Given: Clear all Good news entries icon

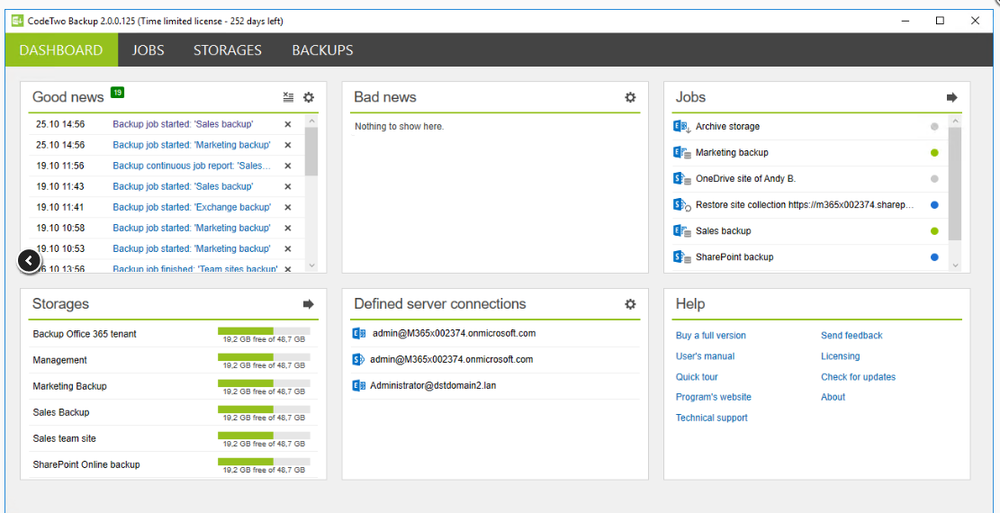Looking at the screenshot, I should (288, 98).
